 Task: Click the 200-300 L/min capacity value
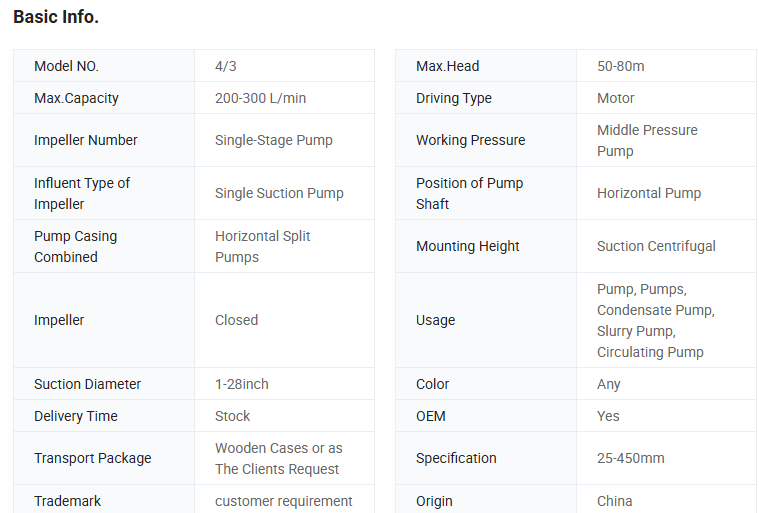click(x=260, y=98)
